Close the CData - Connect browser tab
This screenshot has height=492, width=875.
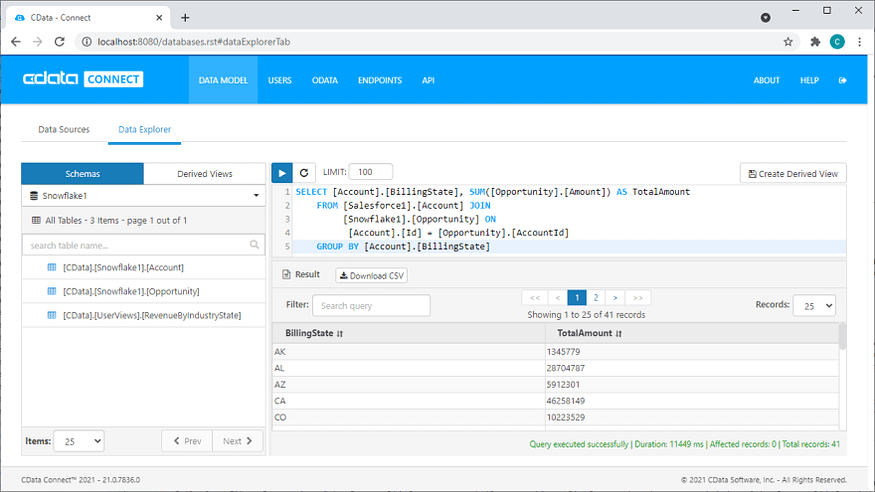159,18
